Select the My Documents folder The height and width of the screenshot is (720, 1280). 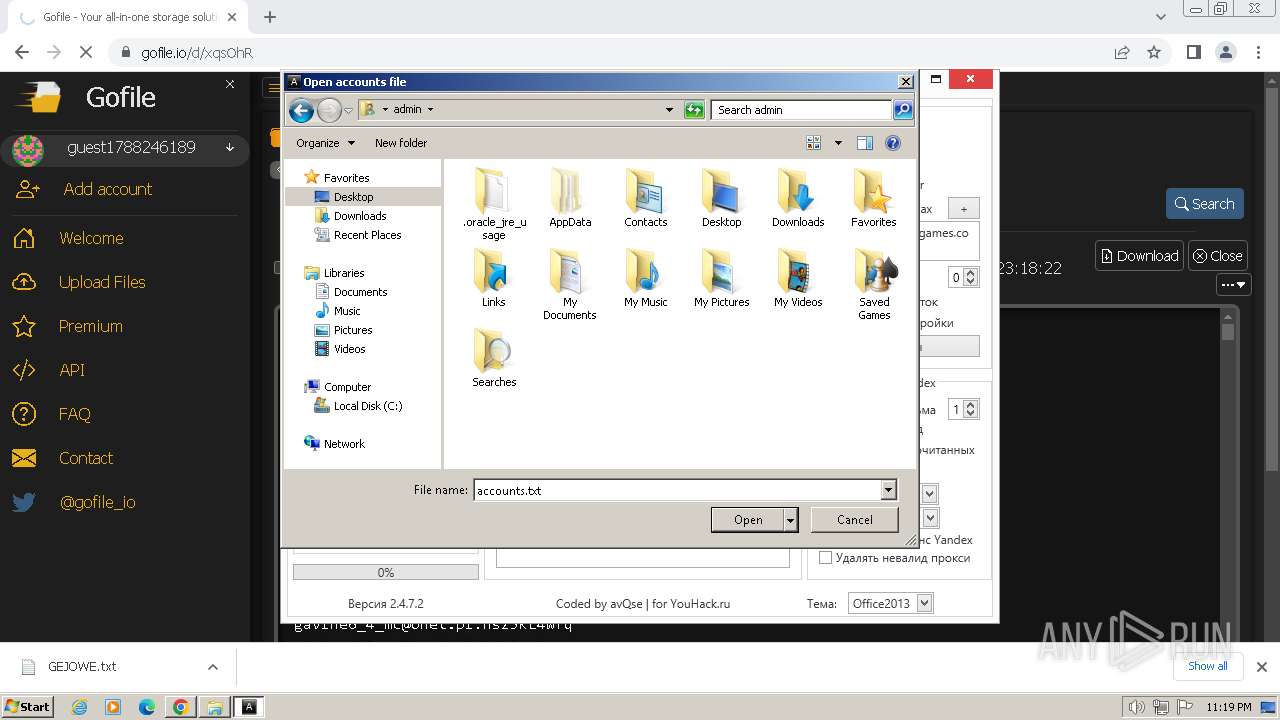point(570,284)
